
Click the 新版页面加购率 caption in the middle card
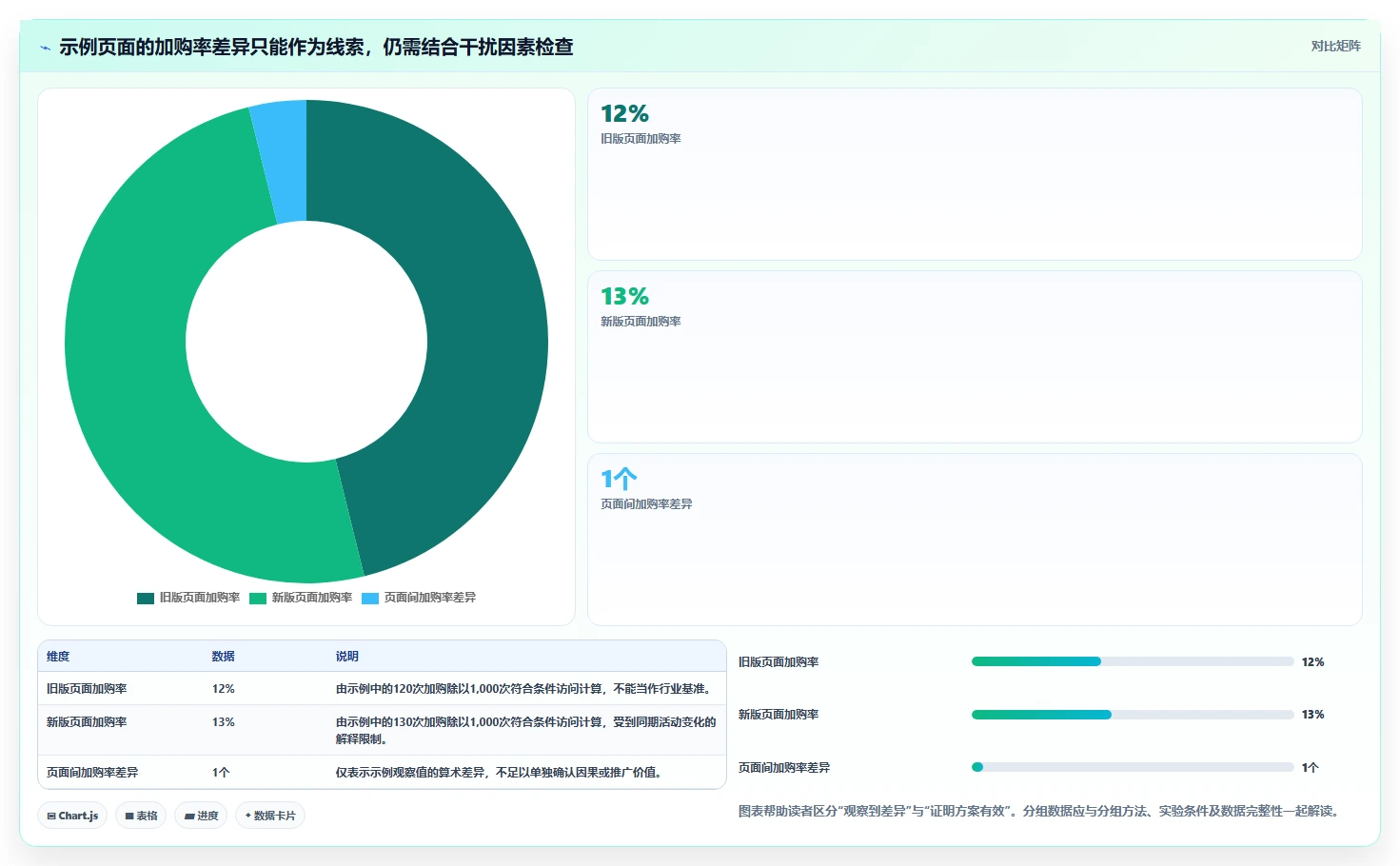641,322
